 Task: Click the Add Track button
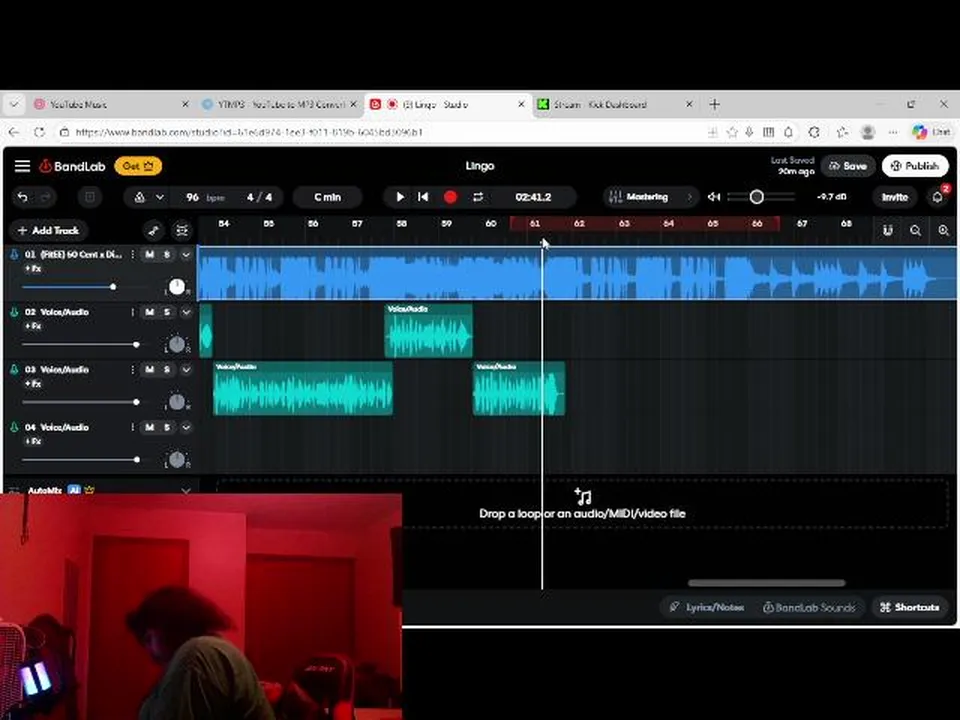coord(49,230)
